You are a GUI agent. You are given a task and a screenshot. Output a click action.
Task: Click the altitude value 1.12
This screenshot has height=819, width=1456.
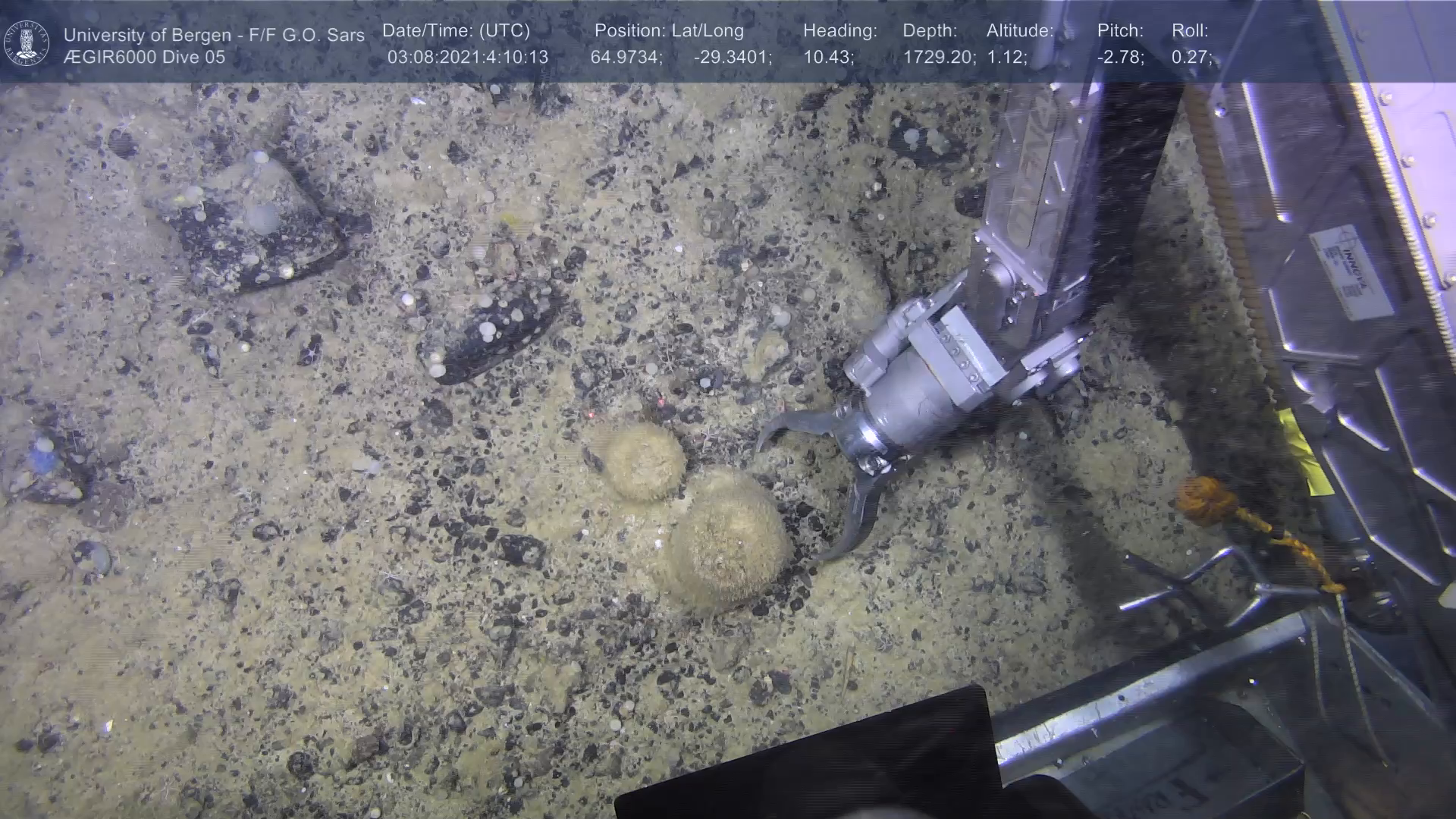(x=1006, y=58)
